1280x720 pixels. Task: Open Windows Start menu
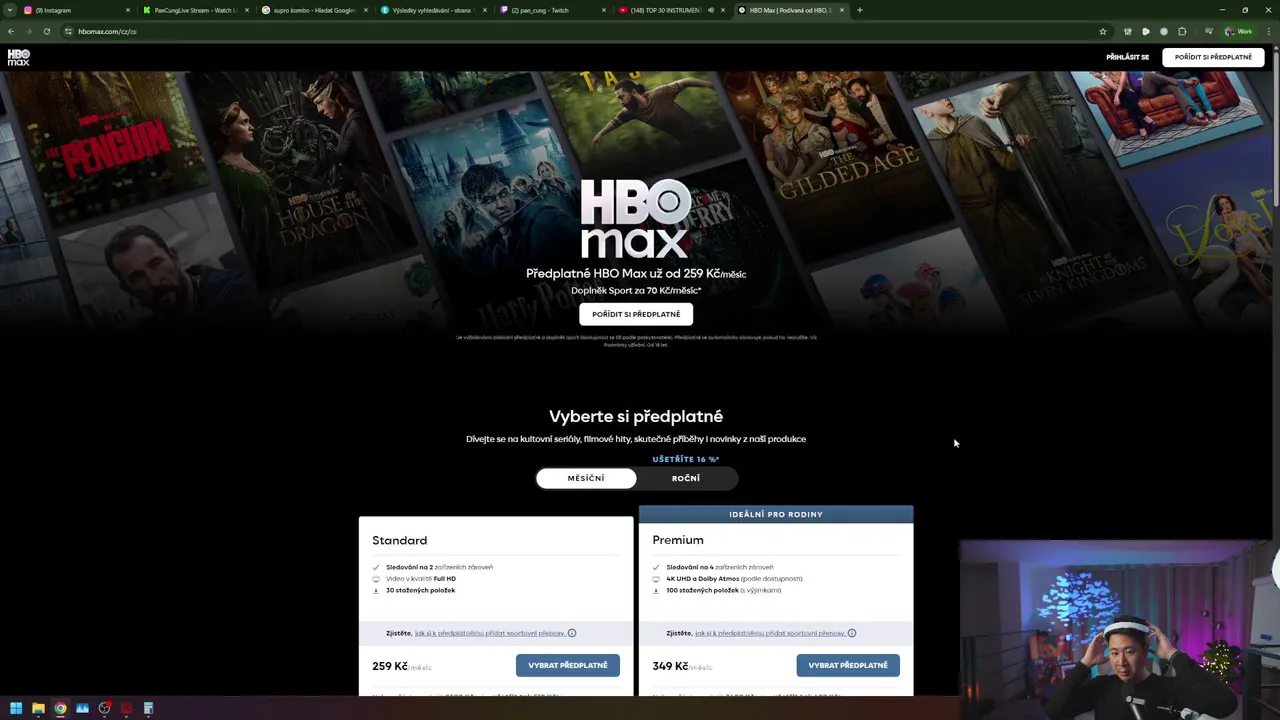(16, 709)
